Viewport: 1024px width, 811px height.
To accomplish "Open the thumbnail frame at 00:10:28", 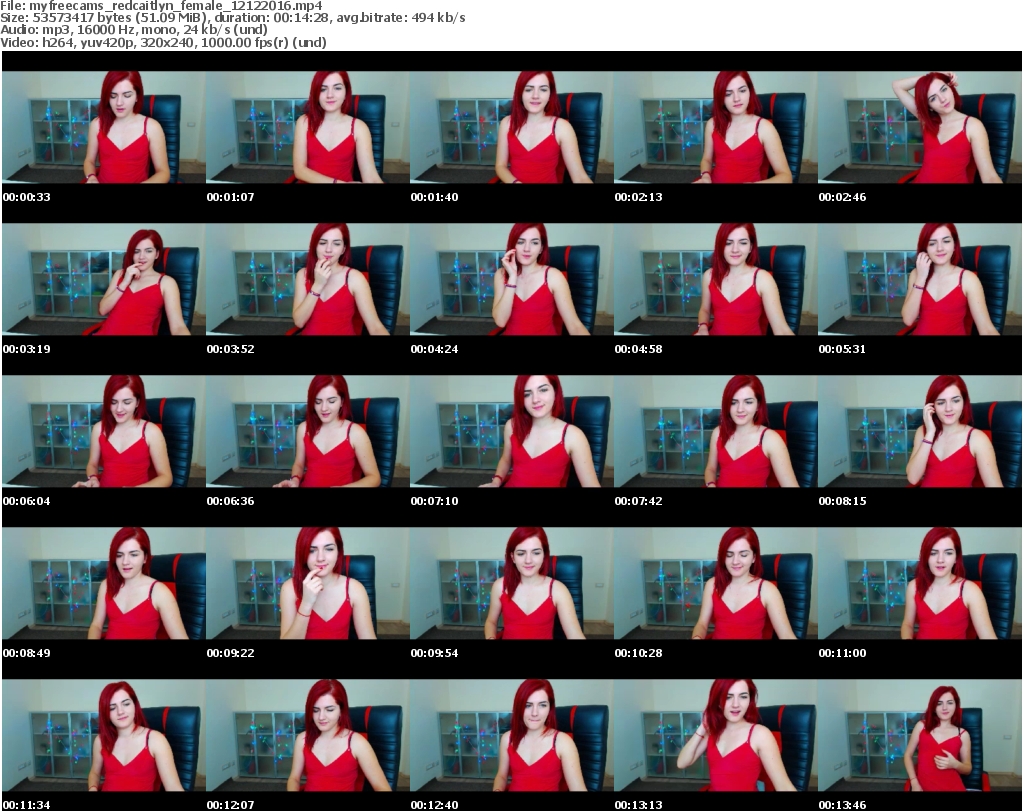I will coord(715,583).
